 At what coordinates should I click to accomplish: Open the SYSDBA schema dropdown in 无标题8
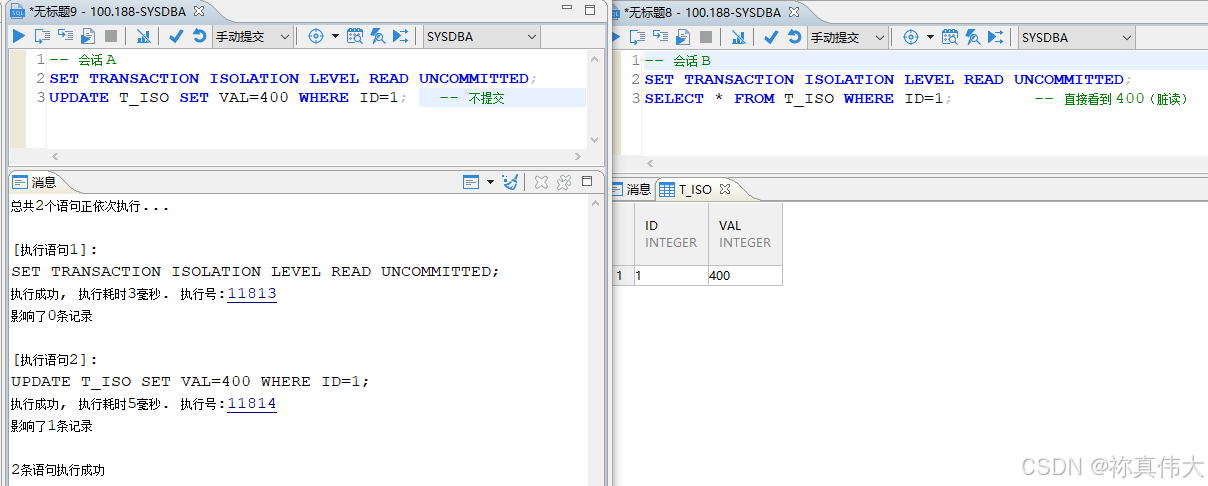(1076, 37)
